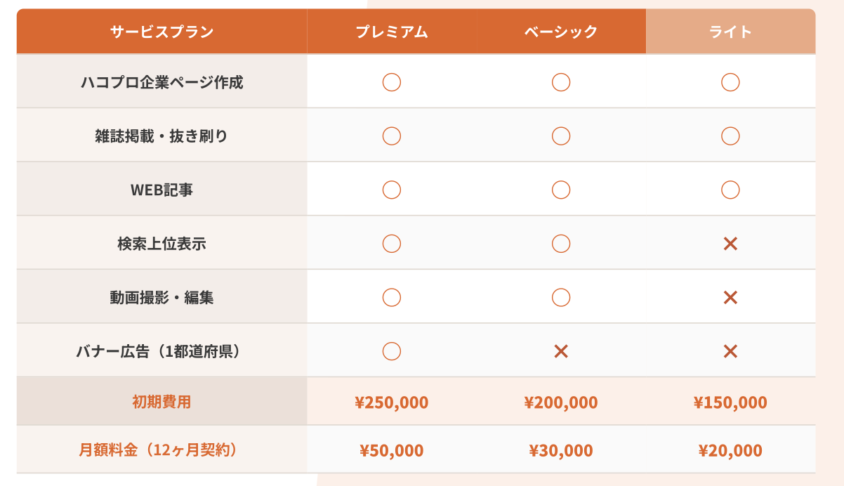
Task: Click cross icon for ベーシック バナー広告
Action: pos(561,351)
